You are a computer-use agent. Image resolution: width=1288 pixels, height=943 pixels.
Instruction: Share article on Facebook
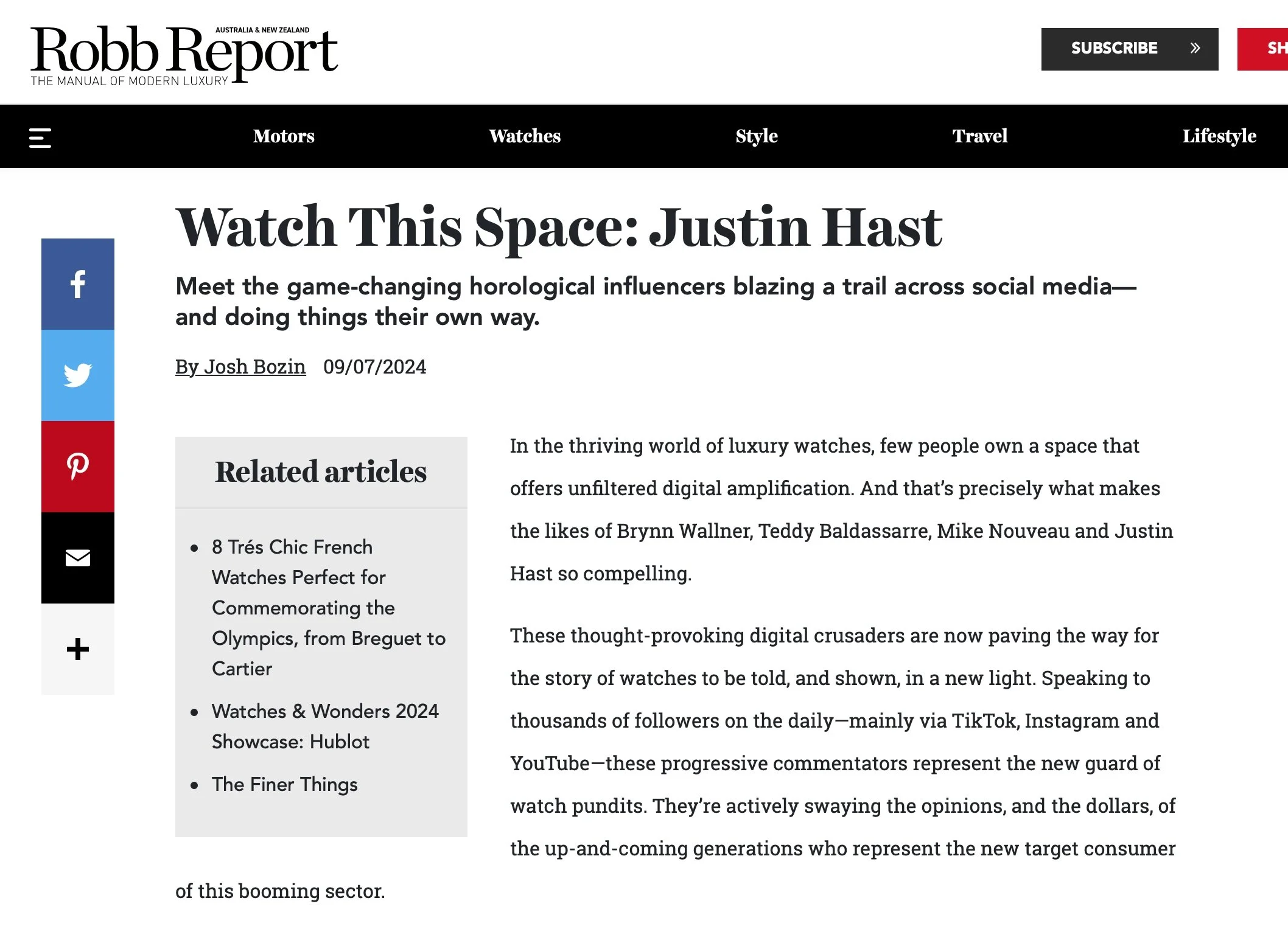tap(77, 284)
